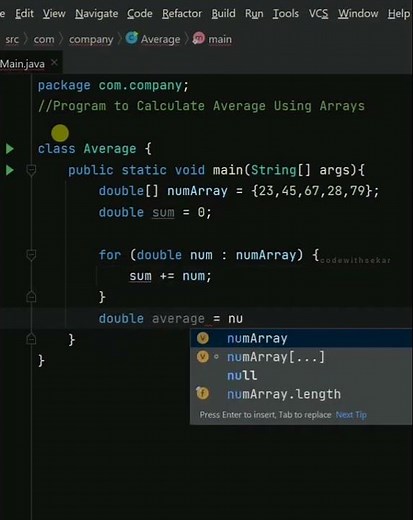Collapse the for loop fold marker
The height and width of the screenshot is (520, 413).
point(31,255)
